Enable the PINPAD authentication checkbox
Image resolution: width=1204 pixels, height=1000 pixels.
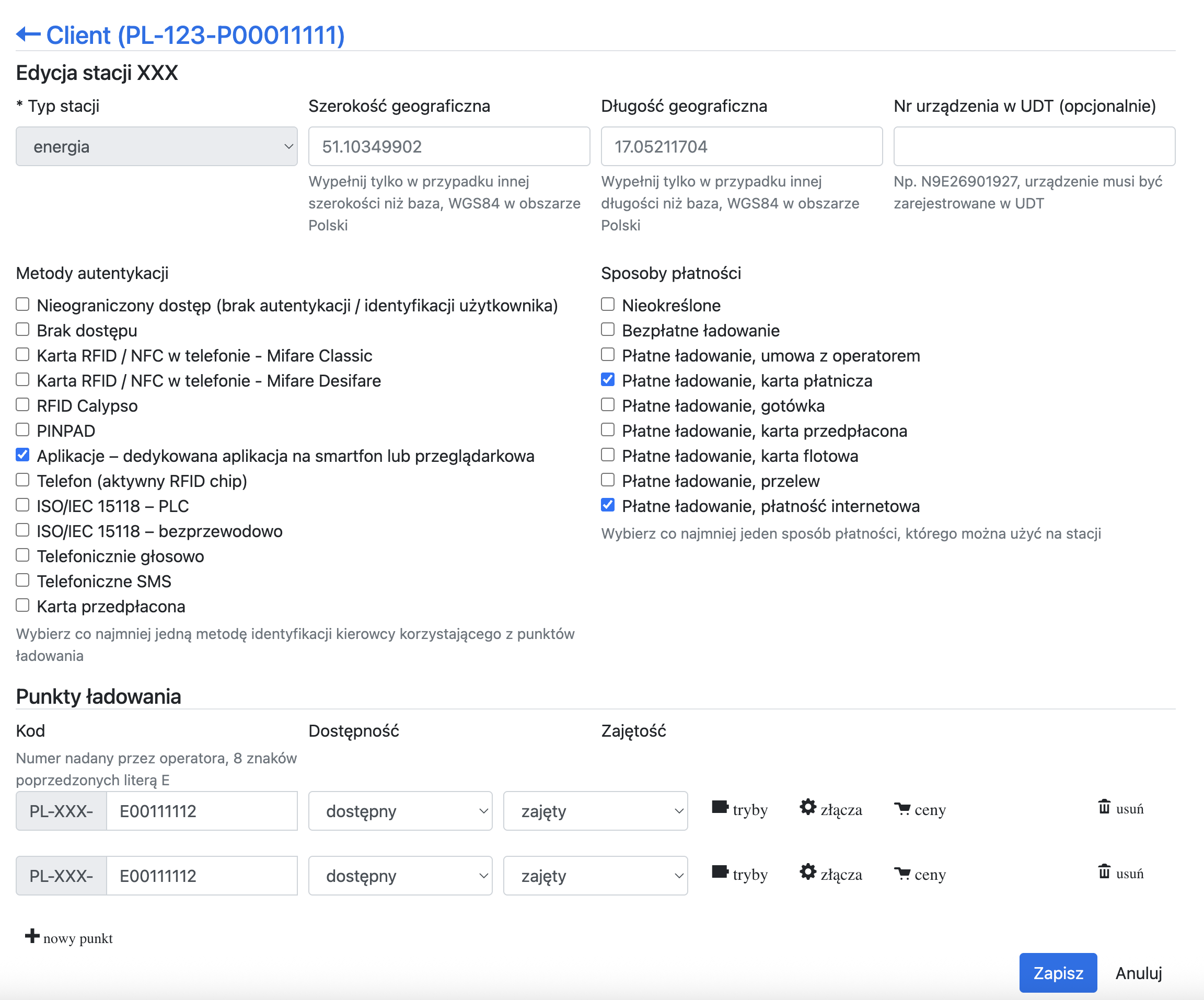tap(22, 430)
